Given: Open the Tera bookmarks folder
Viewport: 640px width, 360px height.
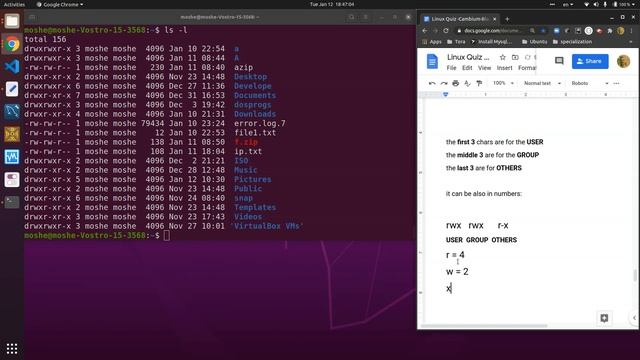Looking at the screenshot, I should coord(456,42).
